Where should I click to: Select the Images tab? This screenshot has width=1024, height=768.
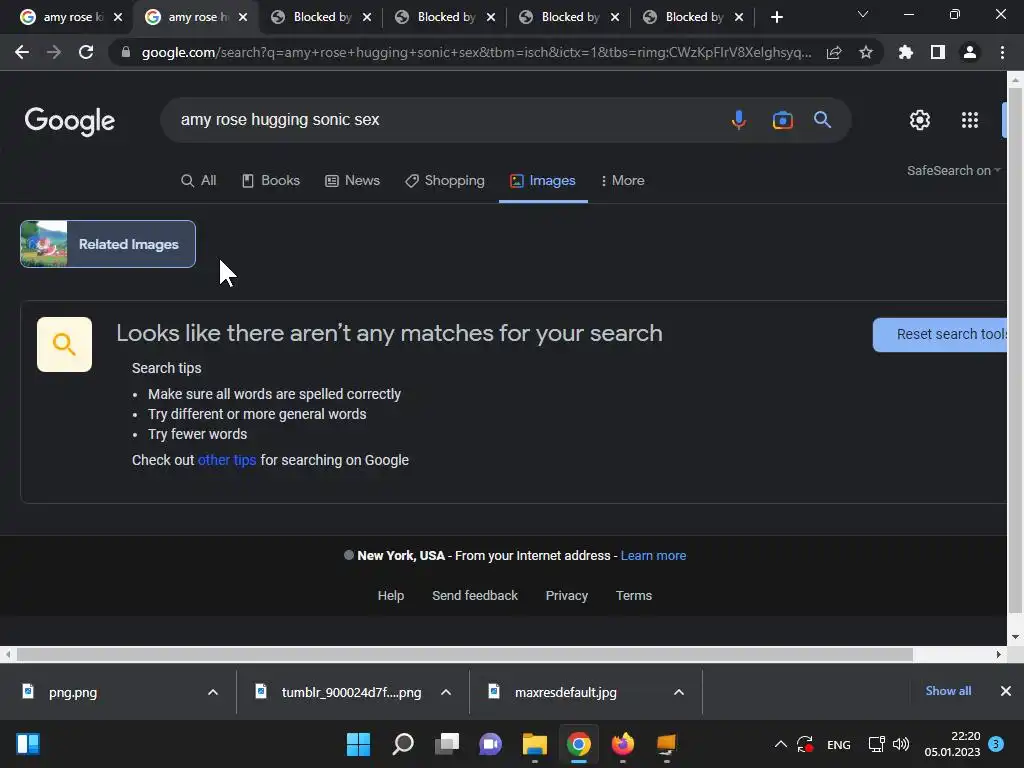pyautogui.click(x=543, y=180)
